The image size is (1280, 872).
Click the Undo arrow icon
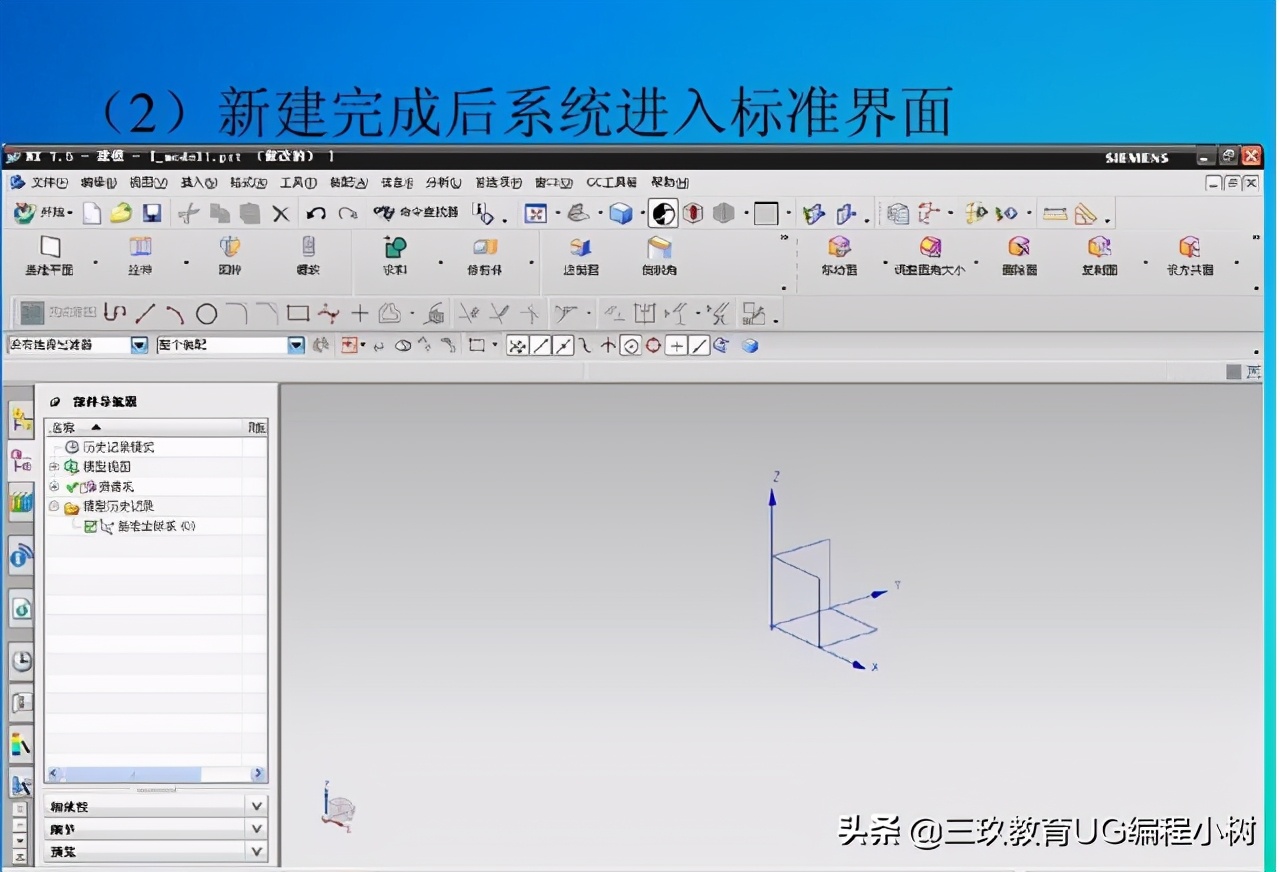[315, 212]
